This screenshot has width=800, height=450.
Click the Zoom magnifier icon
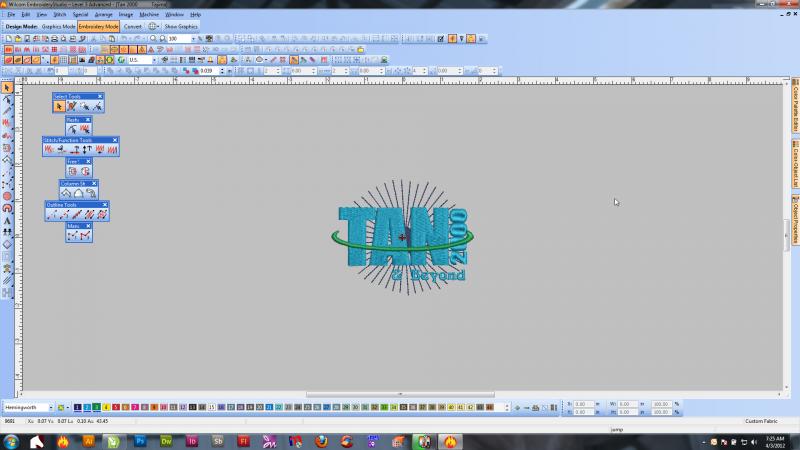pos(153,39)
